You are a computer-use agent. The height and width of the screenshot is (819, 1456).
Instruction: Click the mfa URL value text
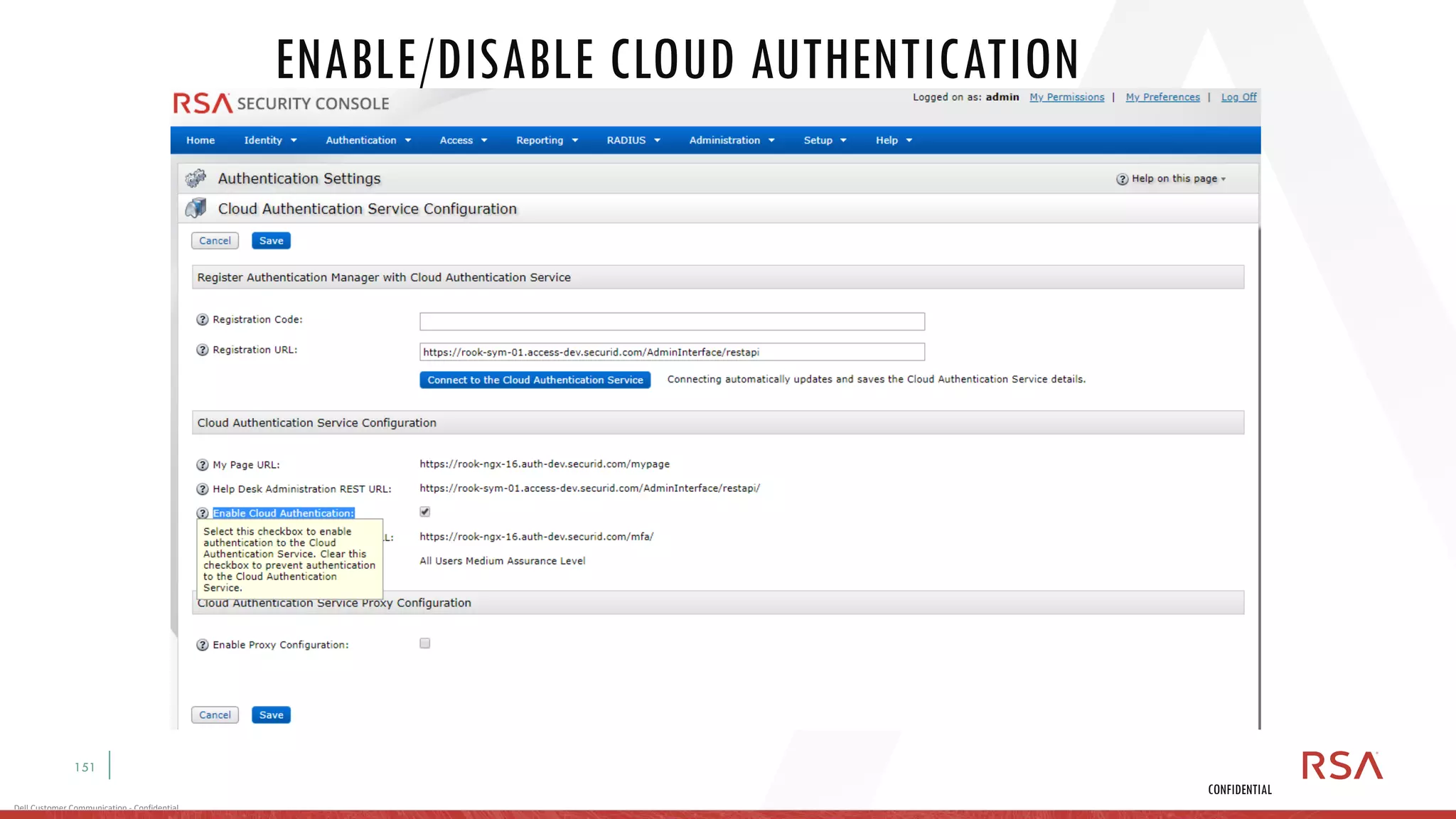point(536,537)
